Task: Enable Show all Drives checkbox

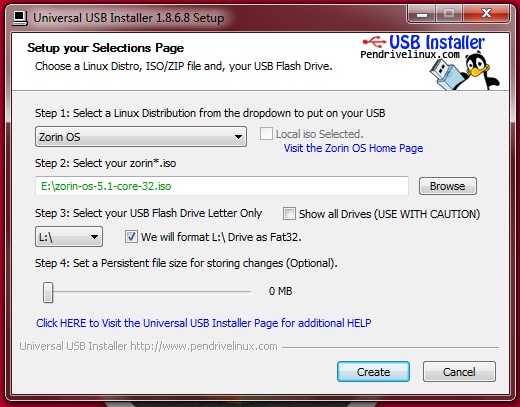Action: (289, 213)
